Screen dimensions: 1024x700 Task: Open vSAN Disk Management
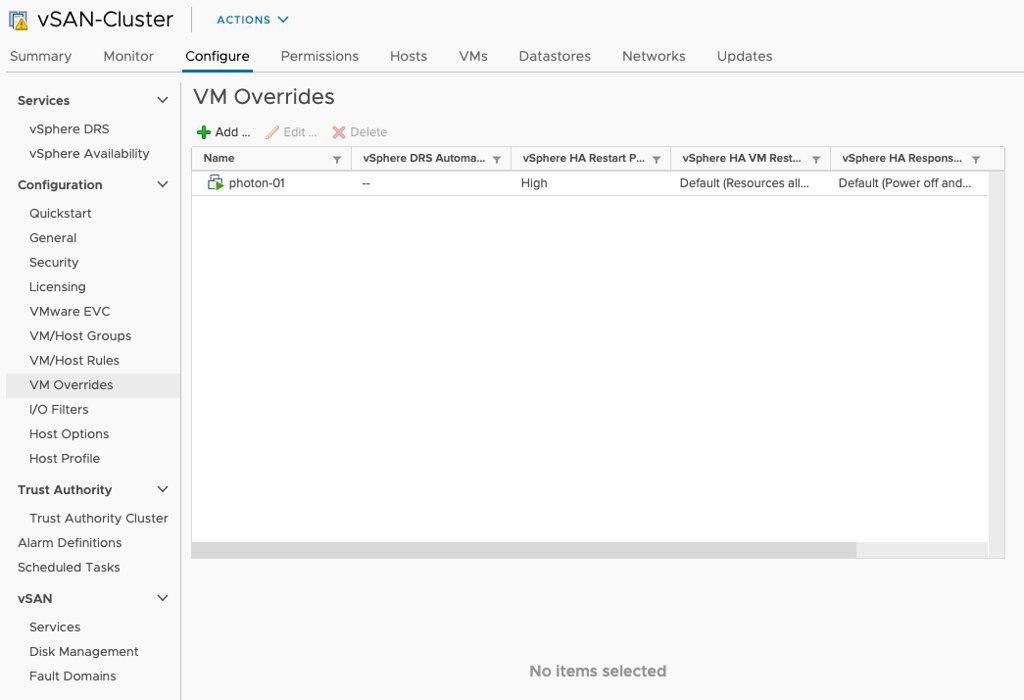click(x=84, y=652)
